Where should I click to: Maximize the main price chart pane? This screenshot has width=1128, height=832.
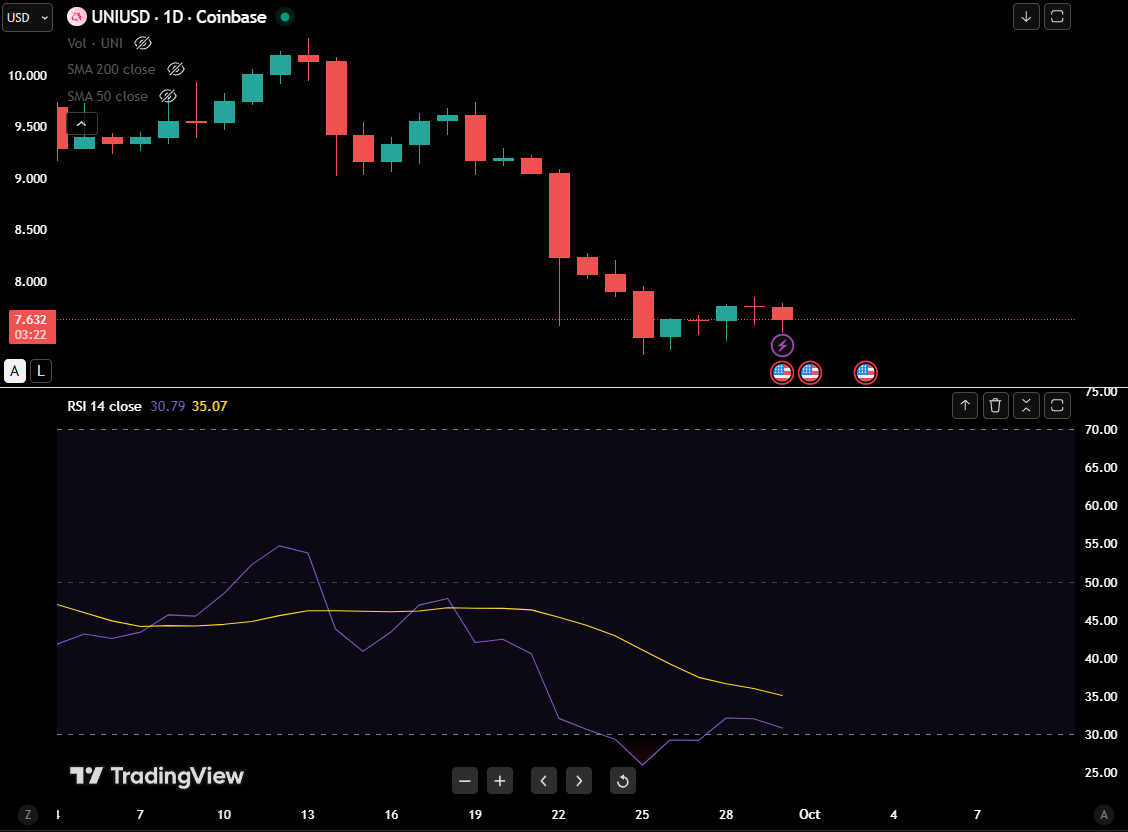click(x=1057, y=17)
